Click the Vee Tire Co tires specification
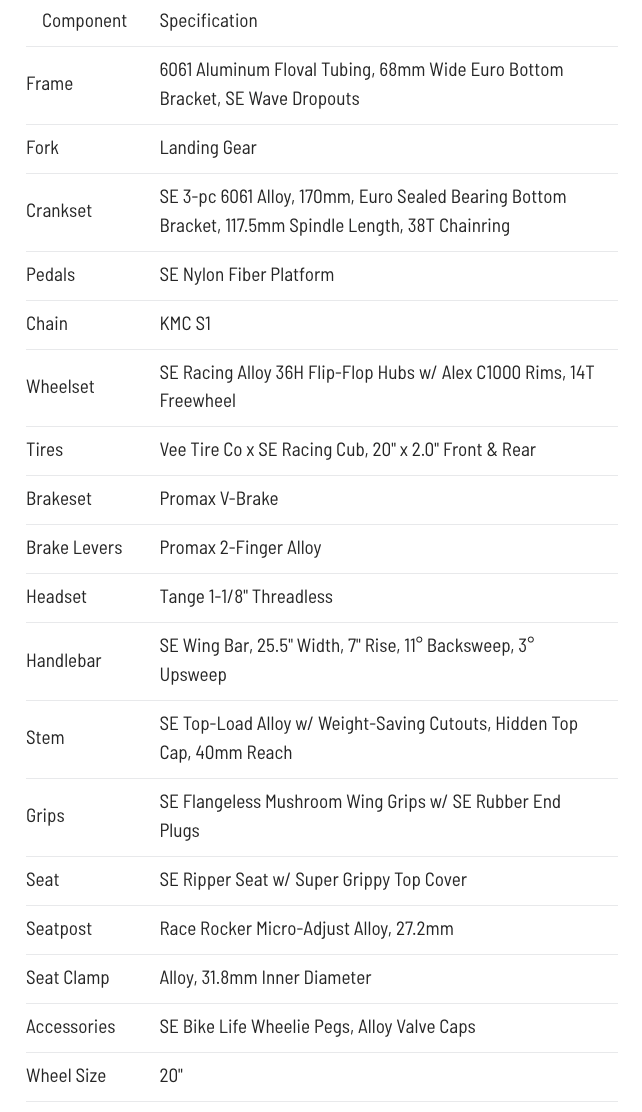 click(348, 450)
